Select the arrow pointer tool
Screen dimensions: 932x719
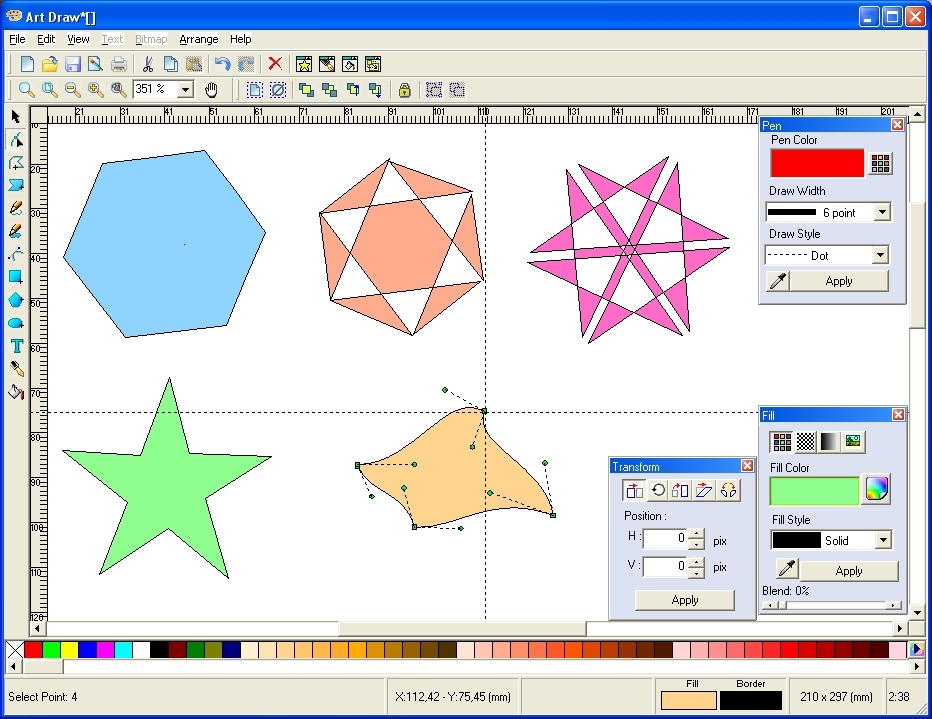click(15, 116)
